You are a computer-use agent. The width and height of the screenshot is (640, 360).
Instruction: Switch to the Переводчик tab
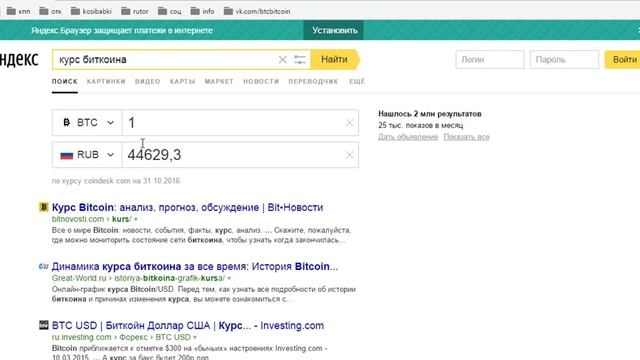(x=313, y=81)
